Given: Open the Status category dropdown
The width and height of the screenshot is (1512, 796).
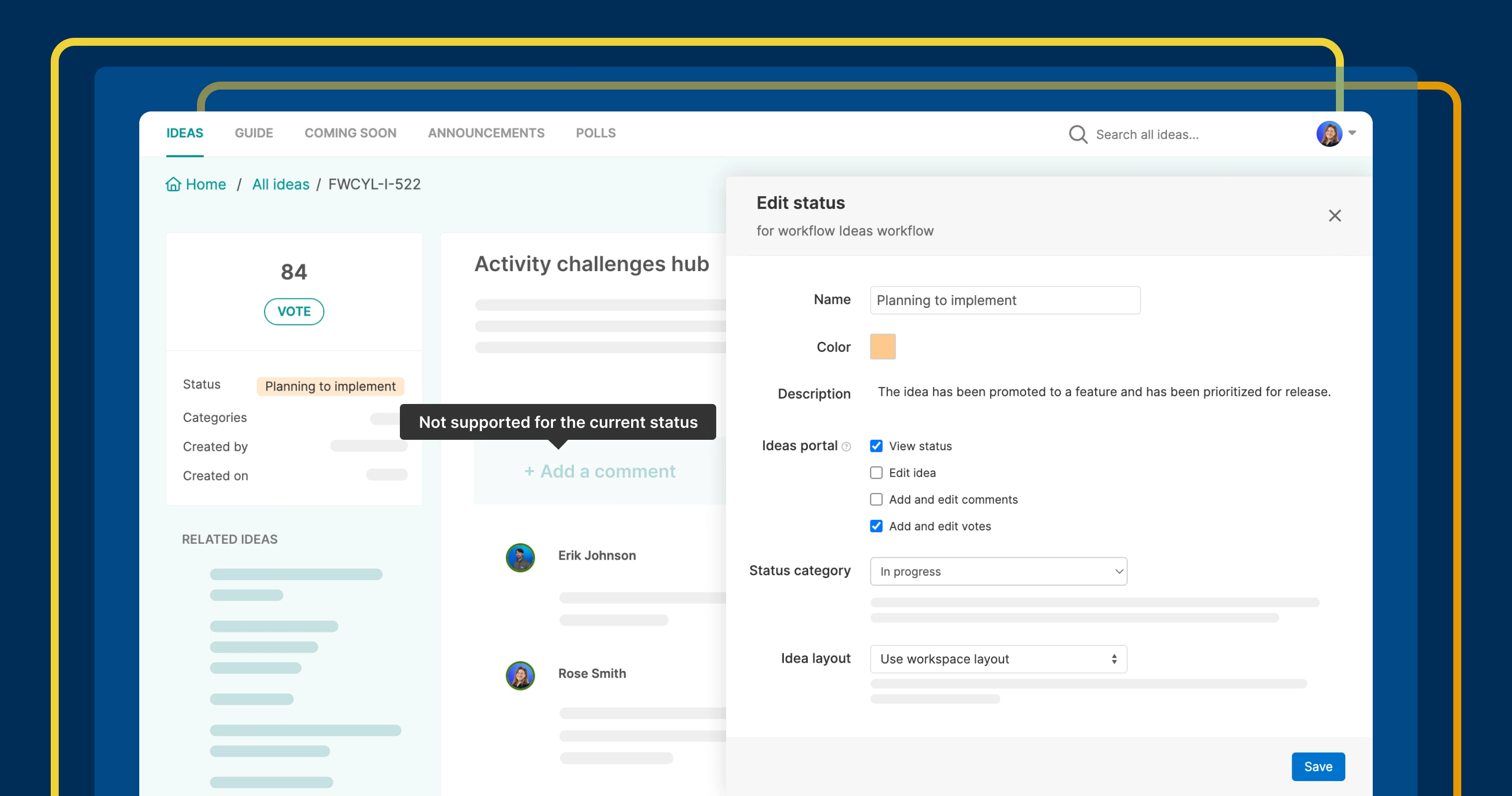Looking at the screenshot, I should point(998,571).
